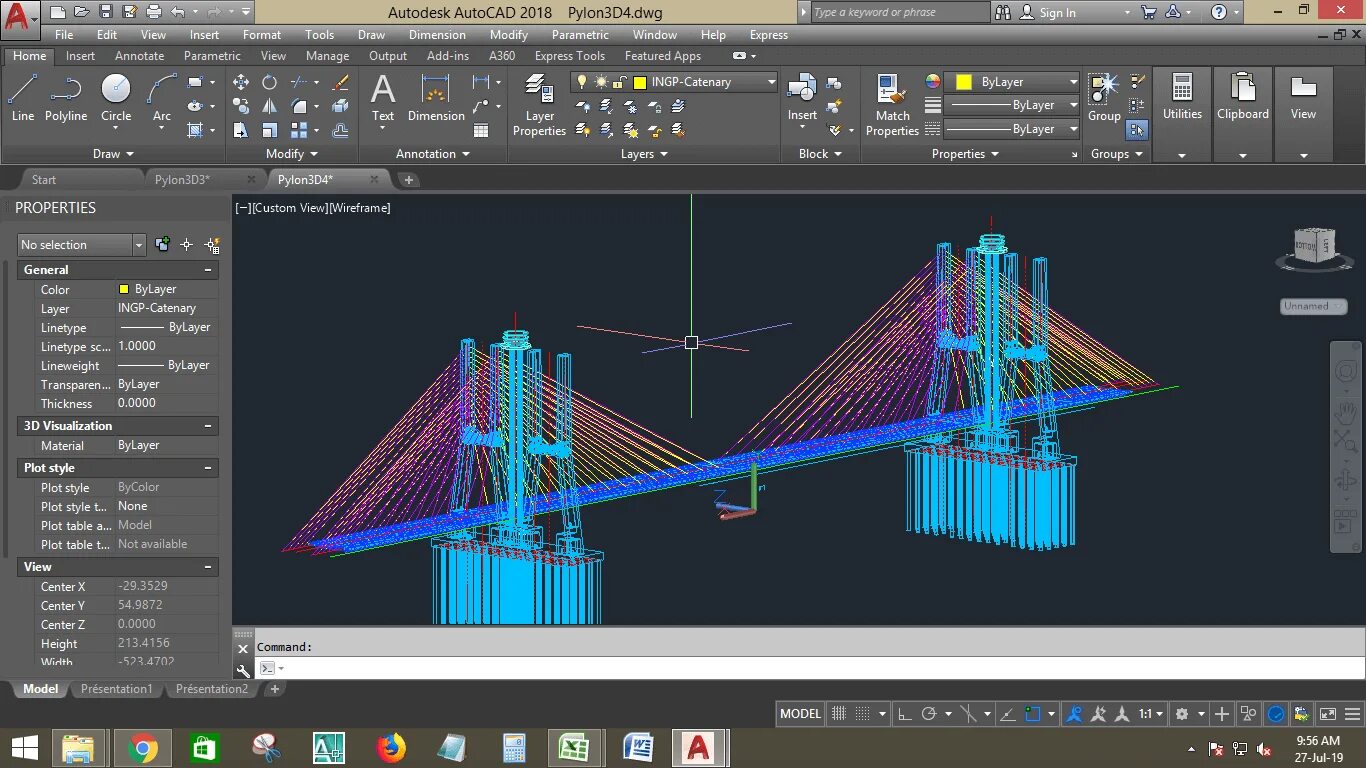
Task: Open Layer Properties manager
Action: click(539, 105)
